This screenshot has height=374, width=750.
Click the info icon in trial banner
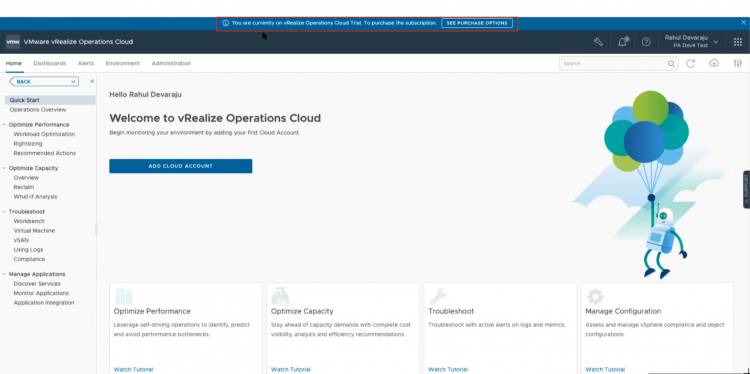tap(226, 23)
